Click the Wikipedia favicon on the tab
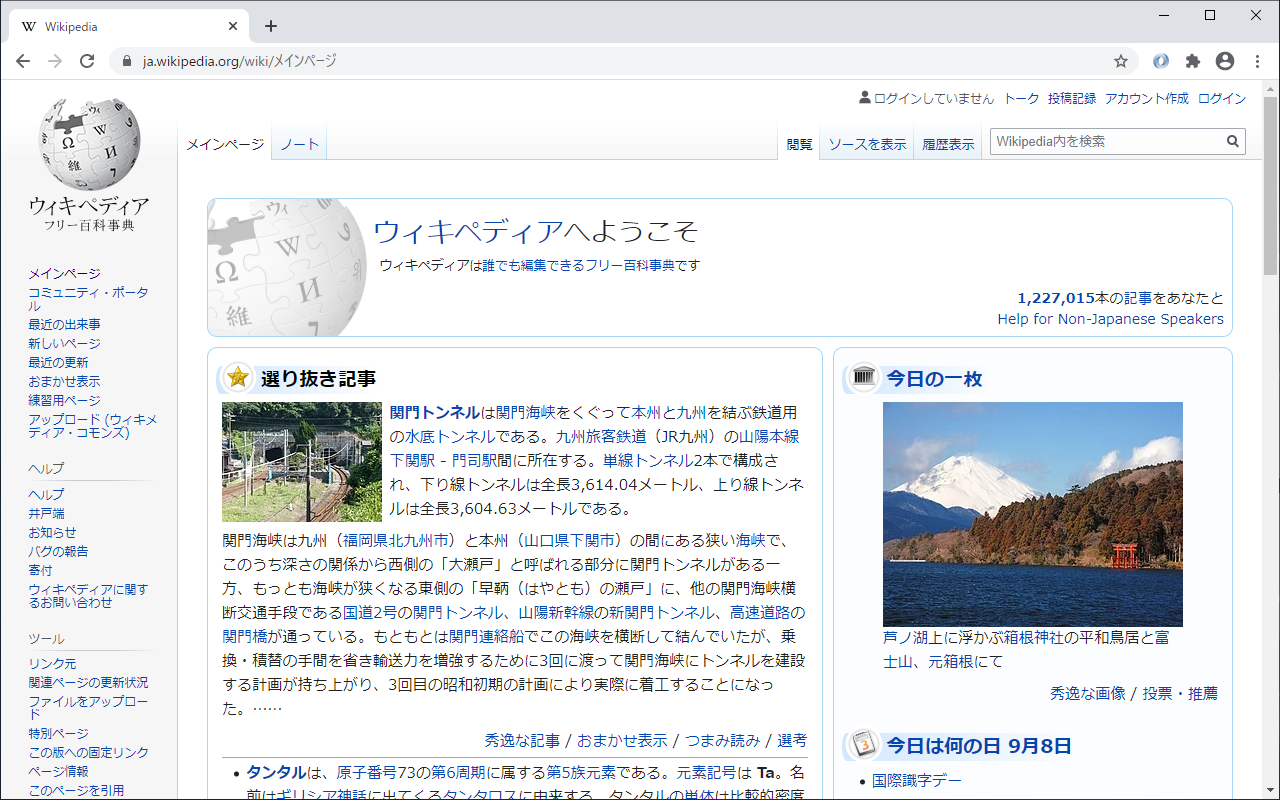Screen dimensions: 1280x800 pyautogui.click(x=29, y=26)
